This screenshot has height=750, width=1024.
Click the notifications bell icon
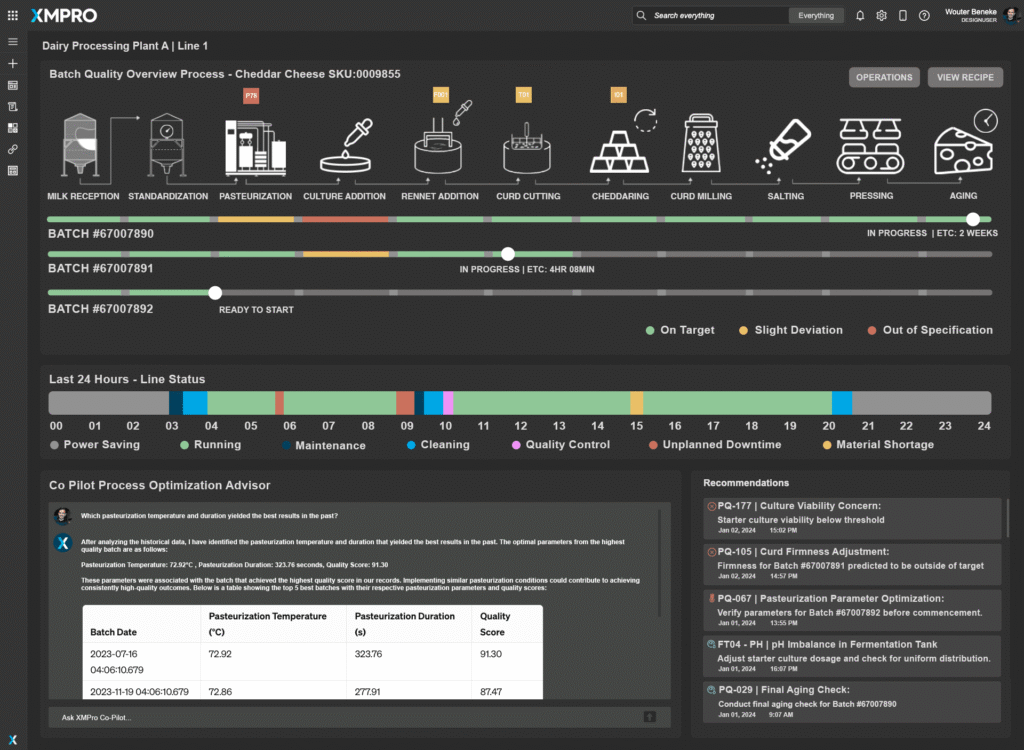coord(860,16)
